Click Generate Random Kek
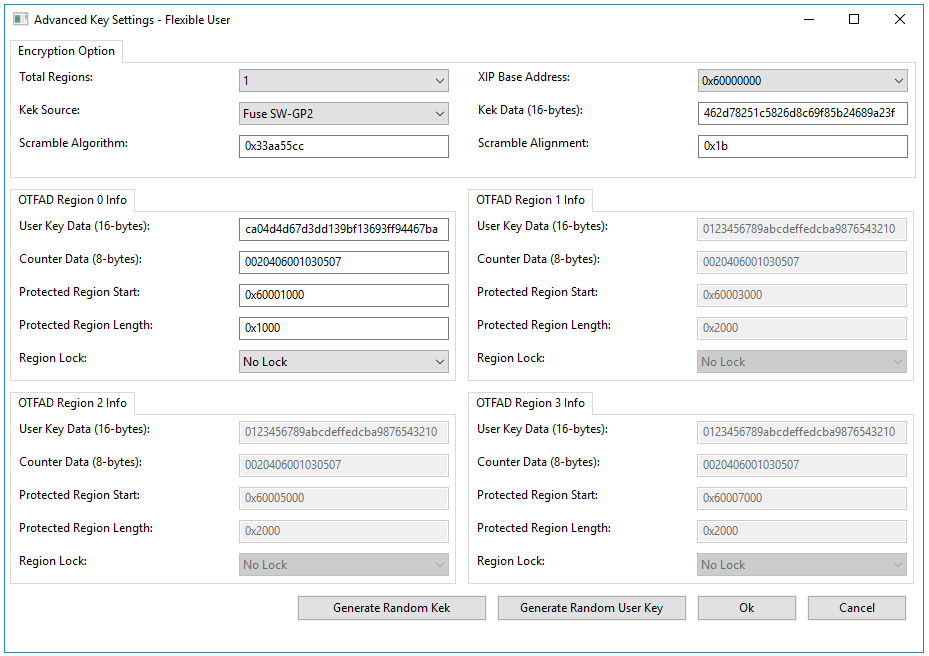Viewport: 929px width, 656px height. 391,607
